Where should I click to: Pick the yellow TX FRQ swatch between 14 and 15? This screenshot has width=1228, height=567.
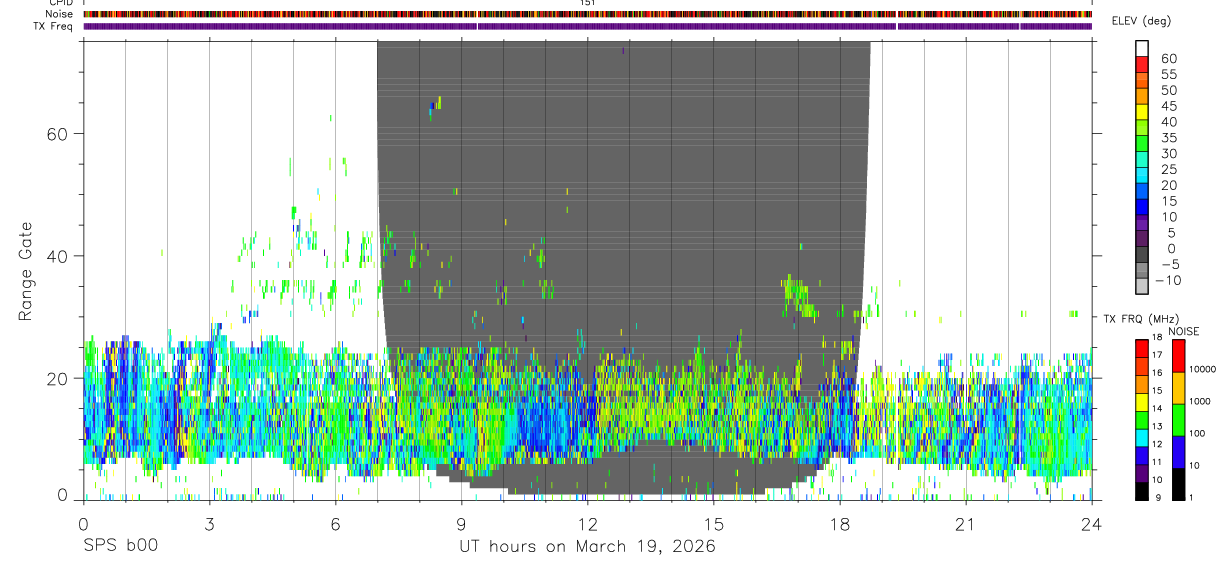[1142, 401]
